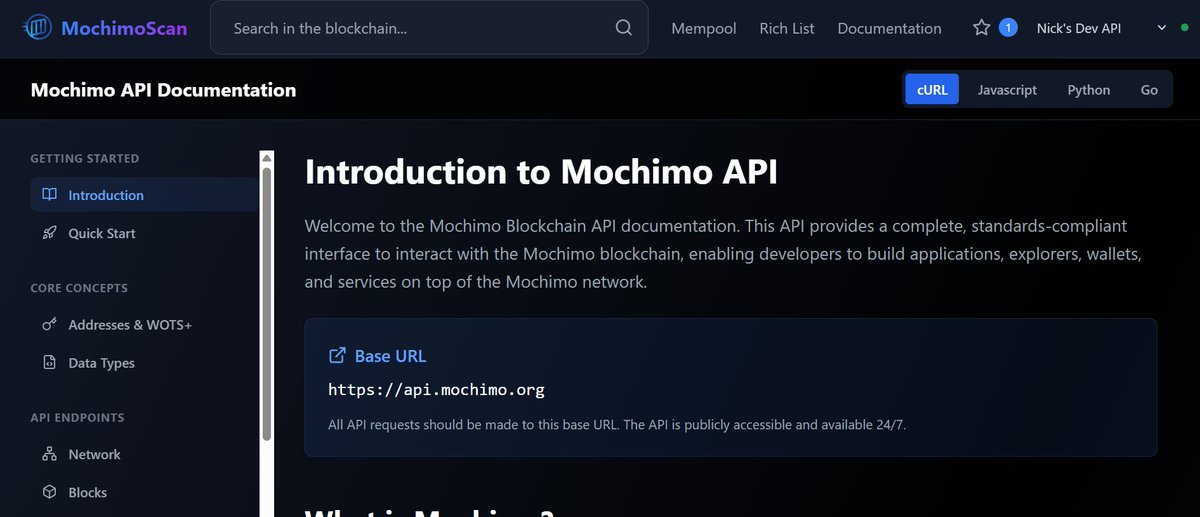
Task: Switch to the Go code tab
Action: (1149, 89)
